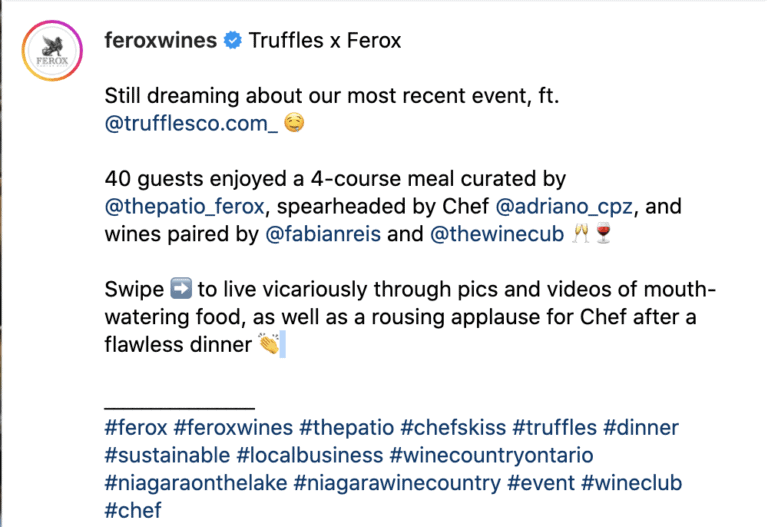The width and height of the screenshot is (768, 527).
Task: Click the clinking glasses emoji
Action: (x=581, y=233)
